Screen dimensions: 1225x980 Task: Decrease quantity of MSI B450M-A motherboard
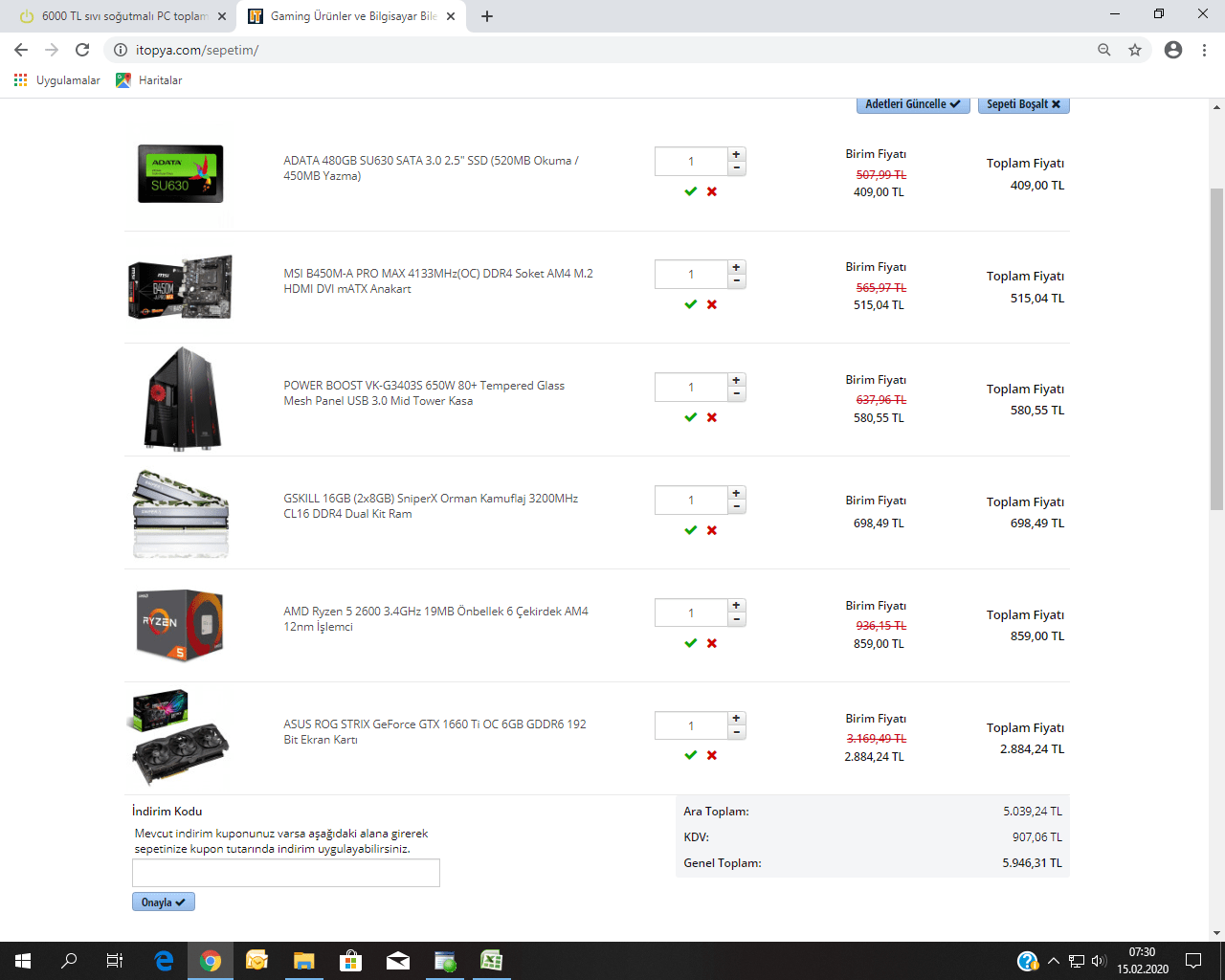(736, 281)
